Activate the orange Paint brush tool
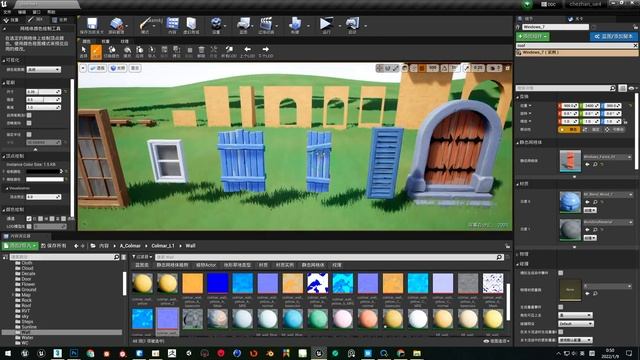This screenshot has width=640, height=360. coord(96,52)
